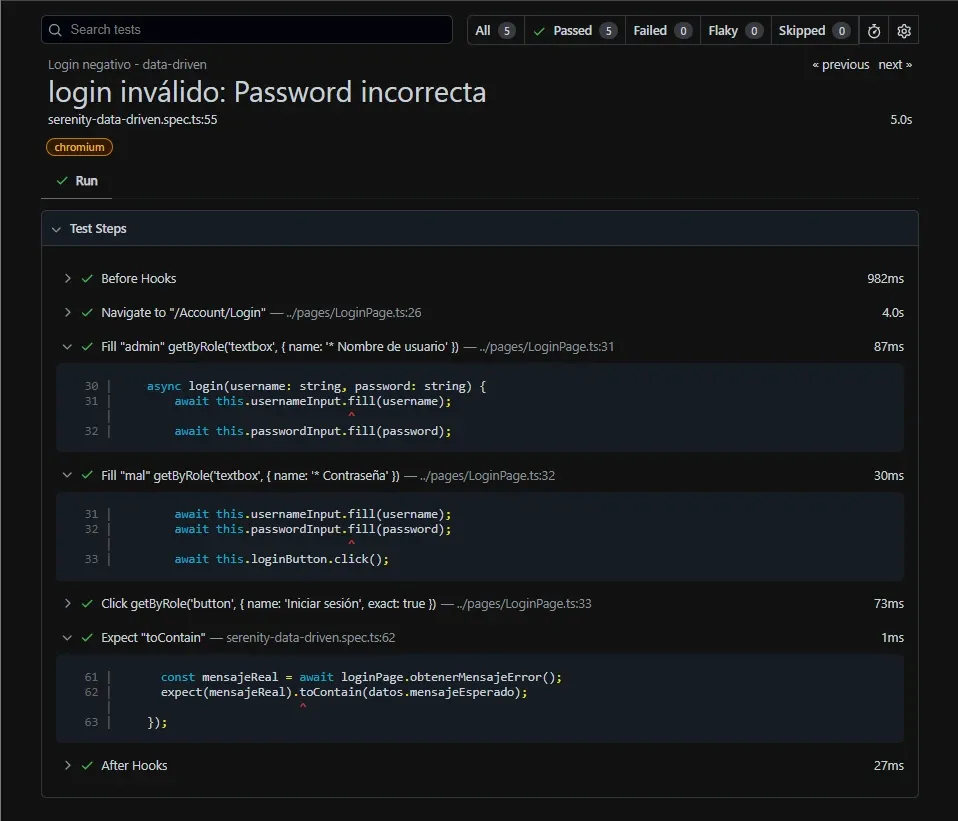Viewport: 958px width, 821px height.
Task: Click the green check beside After Hooks
Action: pyautogui.click(x=85, y=765)
